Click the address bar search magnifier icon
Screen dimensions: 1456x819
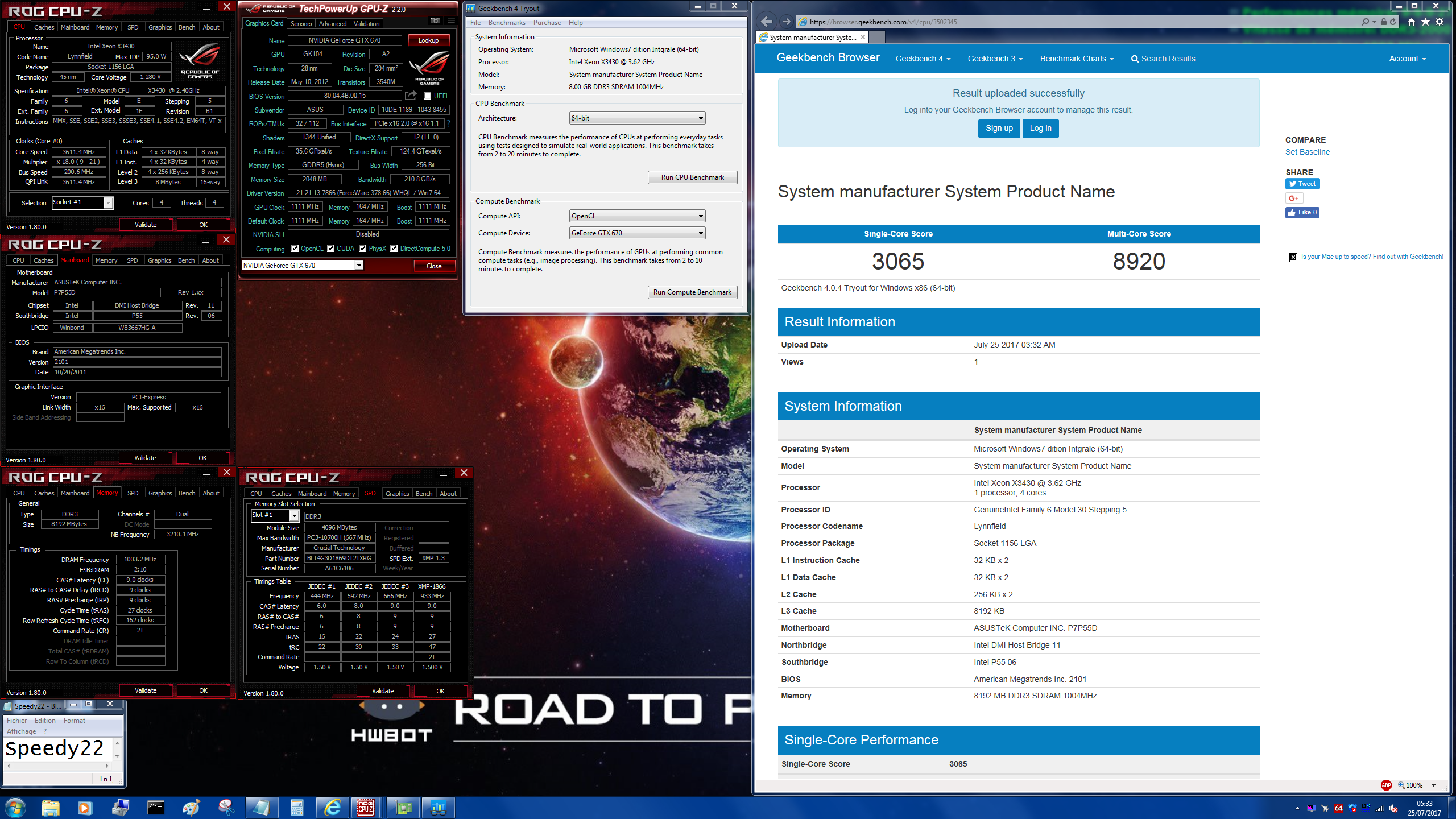(1365, 22)
